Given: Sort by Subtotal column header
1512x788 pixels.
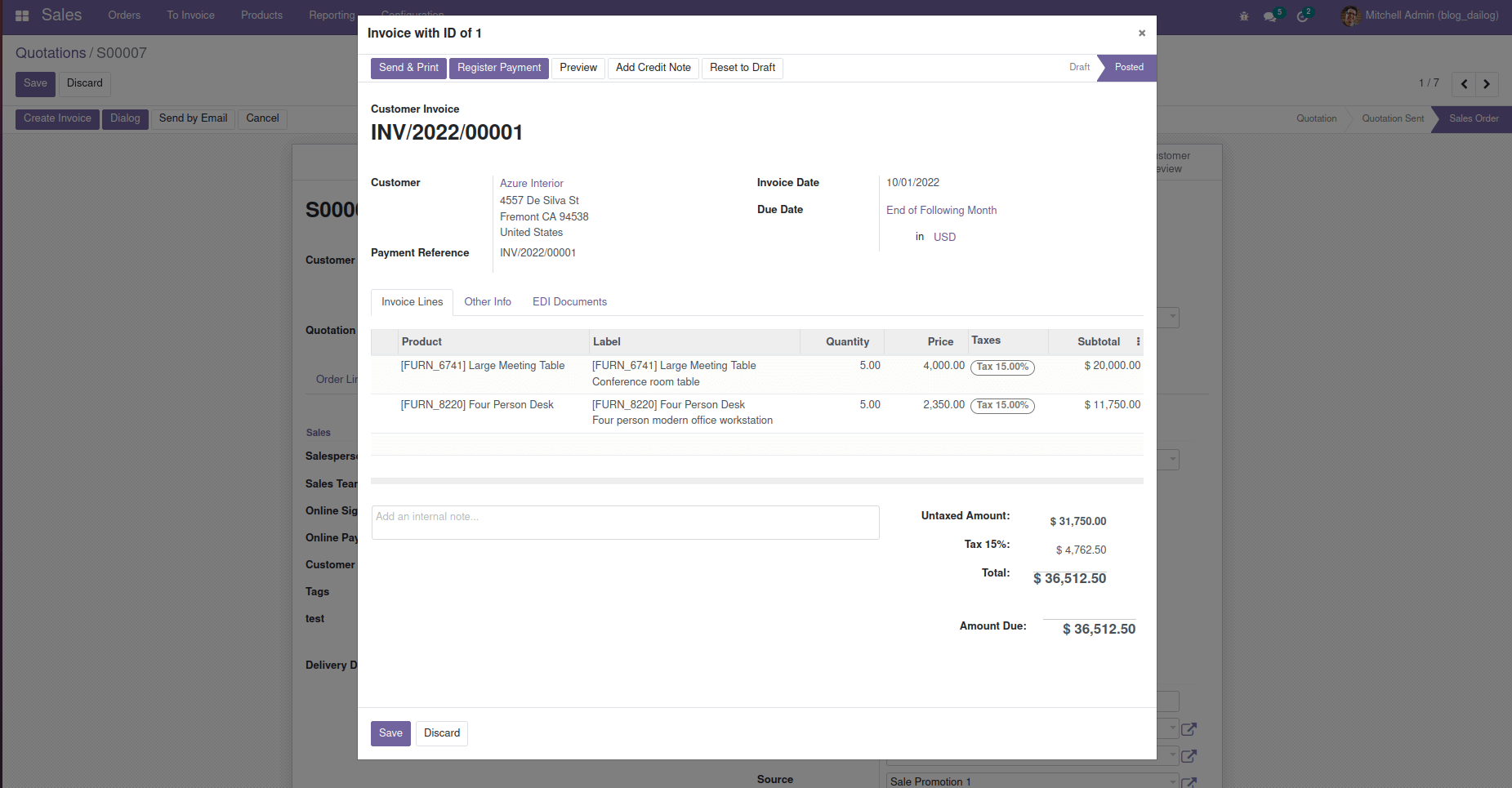Looking at the screenshot, I should click(1091, 342).
